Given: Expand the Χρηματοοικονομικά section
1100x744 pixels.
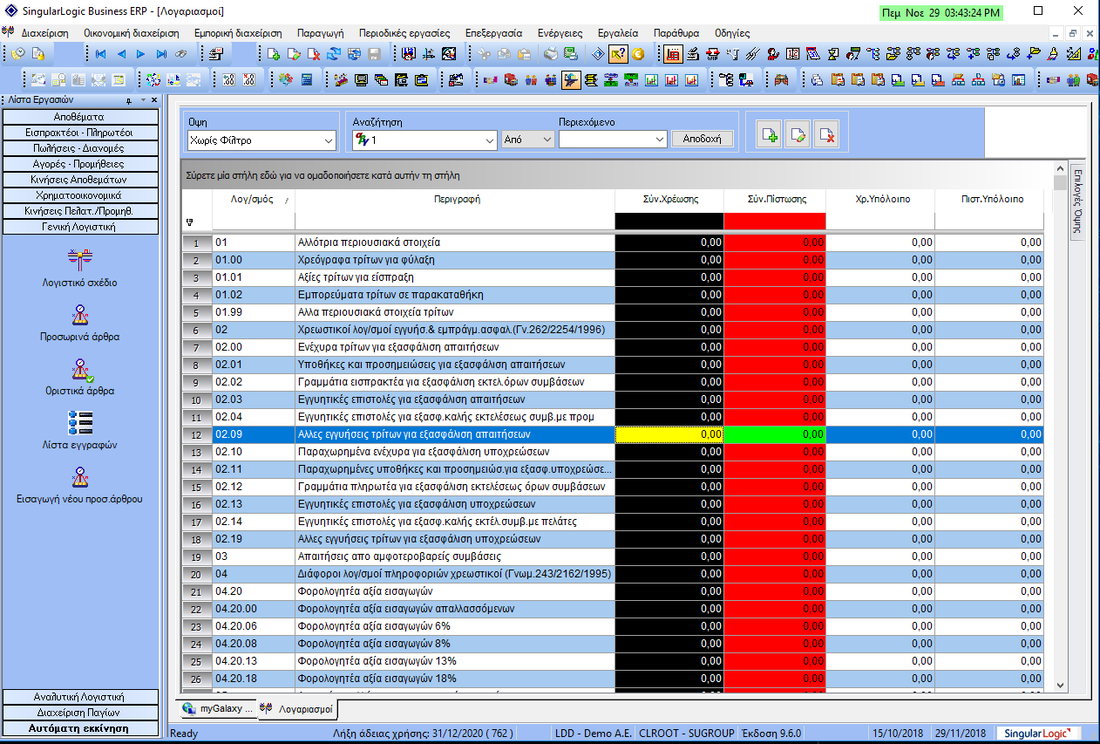Looking at the screenshot, I should click(80, 196).
